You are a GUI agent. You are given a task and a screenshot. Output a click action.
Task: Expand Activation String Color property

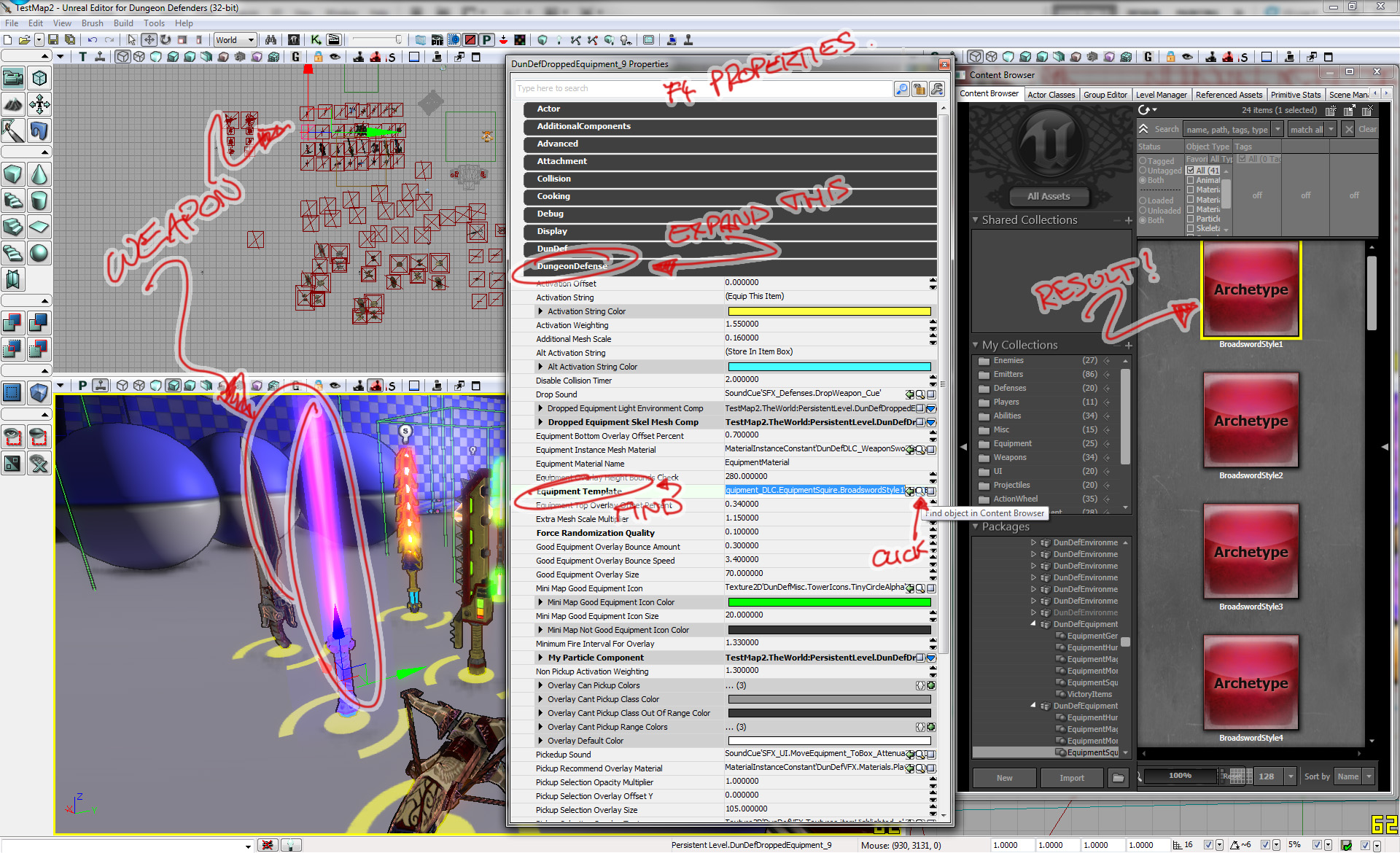pyautogui.click(x=540, y=311)
